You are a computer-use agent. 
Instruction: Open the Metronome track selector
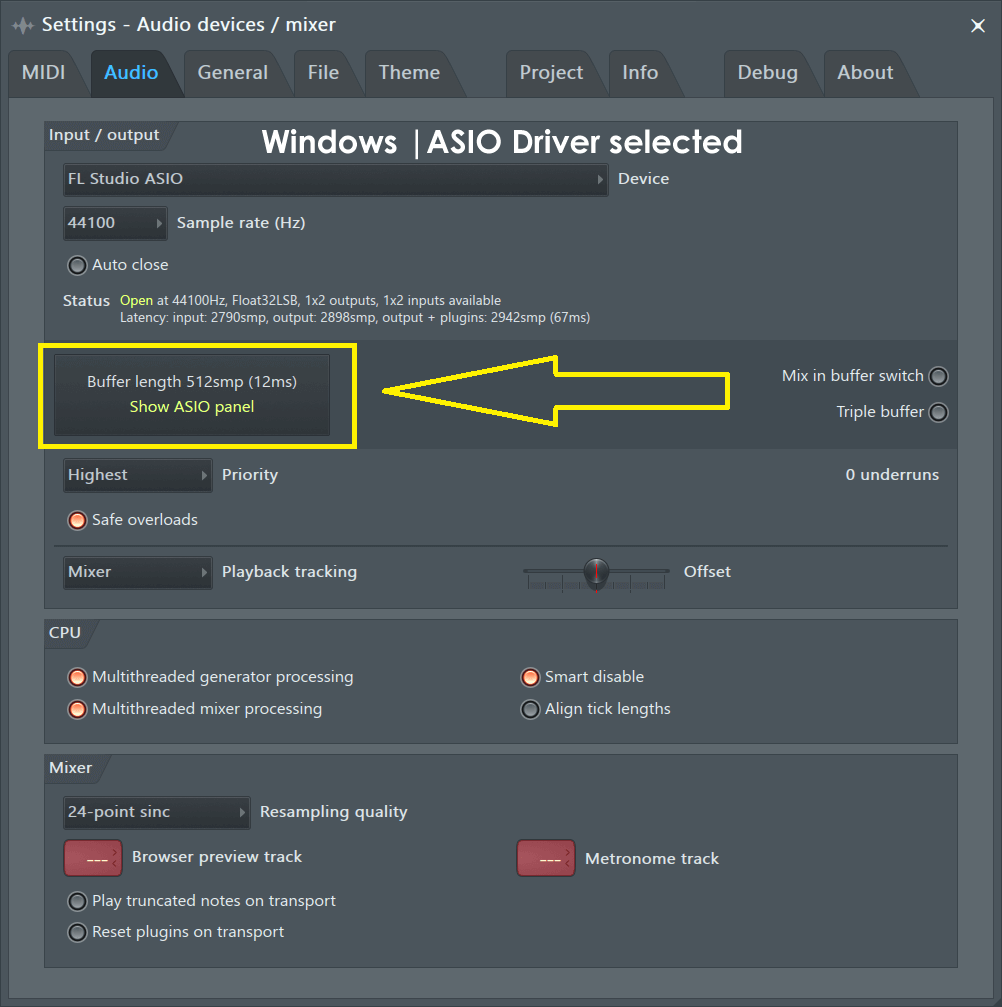pos(545,857)
